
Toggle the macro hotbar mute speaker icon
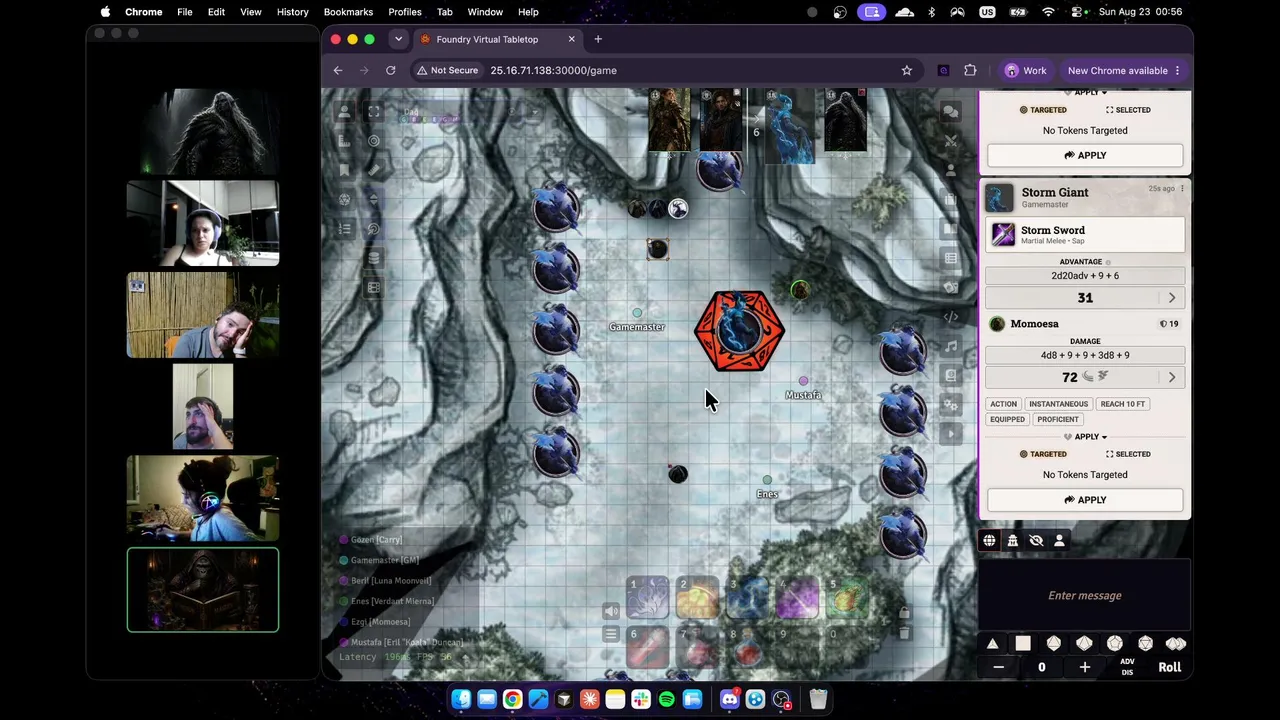point(611,612)
